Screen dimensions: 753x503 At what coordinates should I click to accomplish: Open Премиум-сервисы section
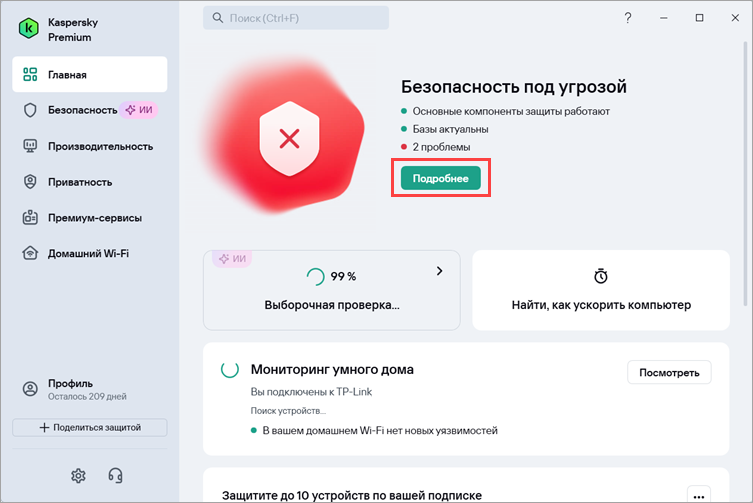pos(90,218)
